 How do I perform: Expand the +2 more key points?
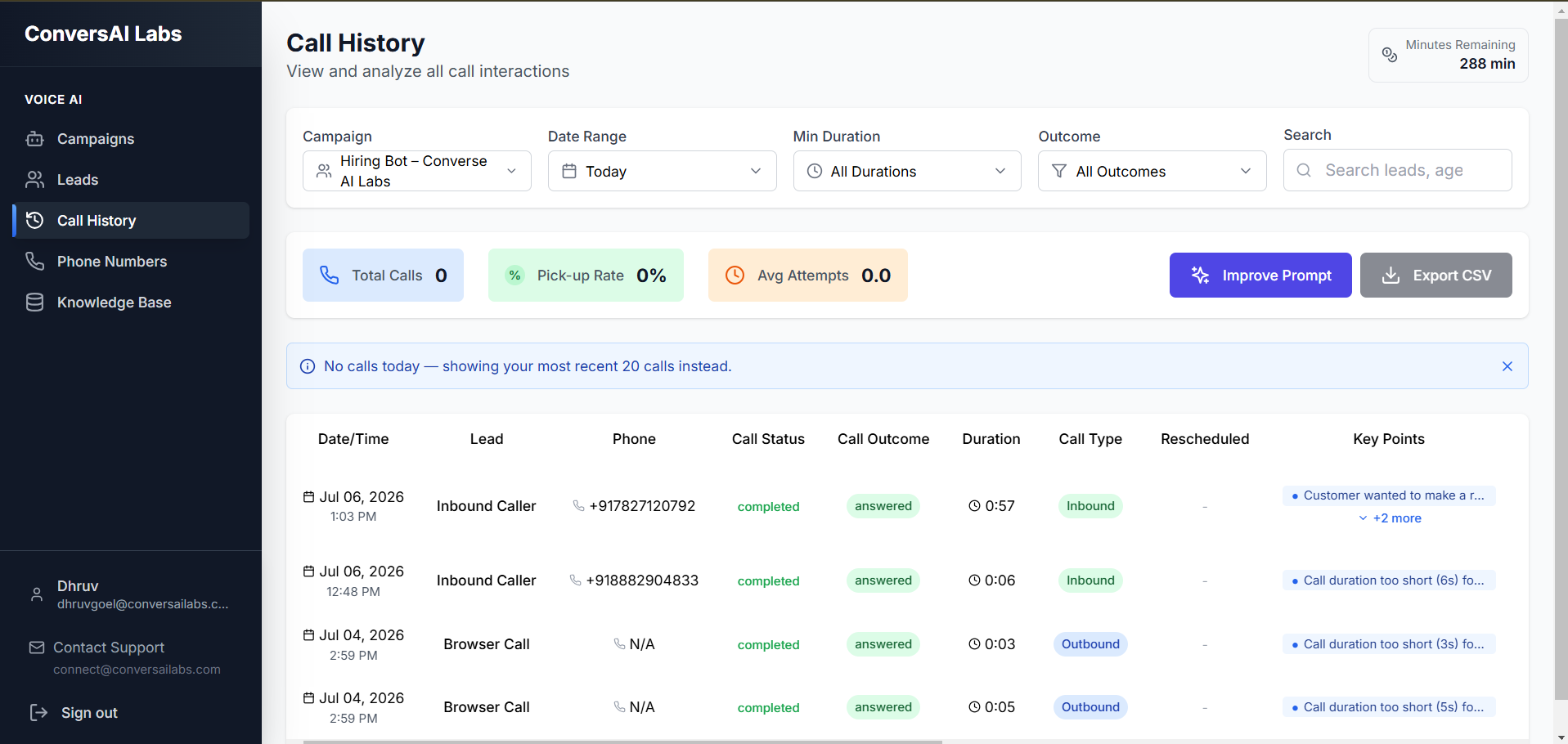[1390, 518]
